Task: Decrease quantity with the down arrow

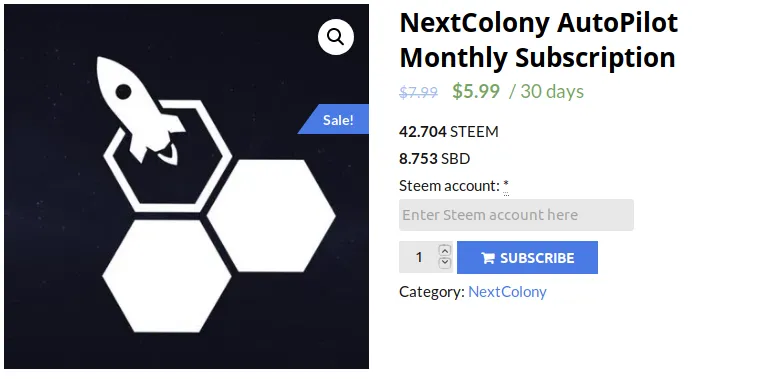Action: [x=445, y=263]
